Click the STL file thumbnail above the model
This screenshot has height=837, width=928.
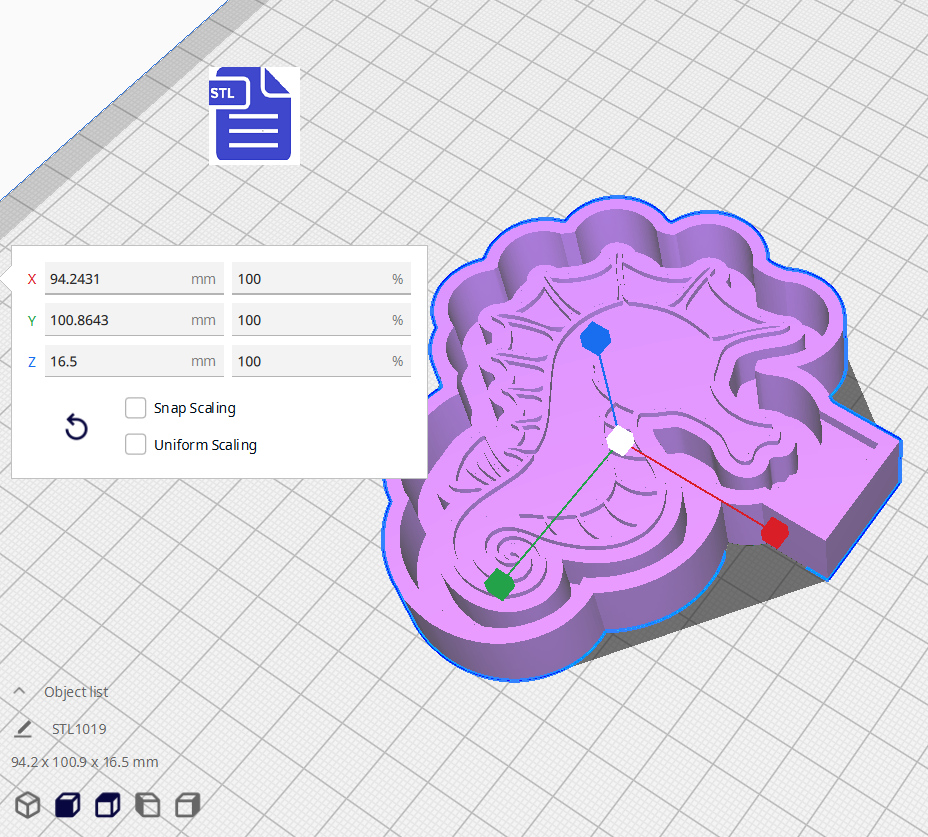pos(253,115)
